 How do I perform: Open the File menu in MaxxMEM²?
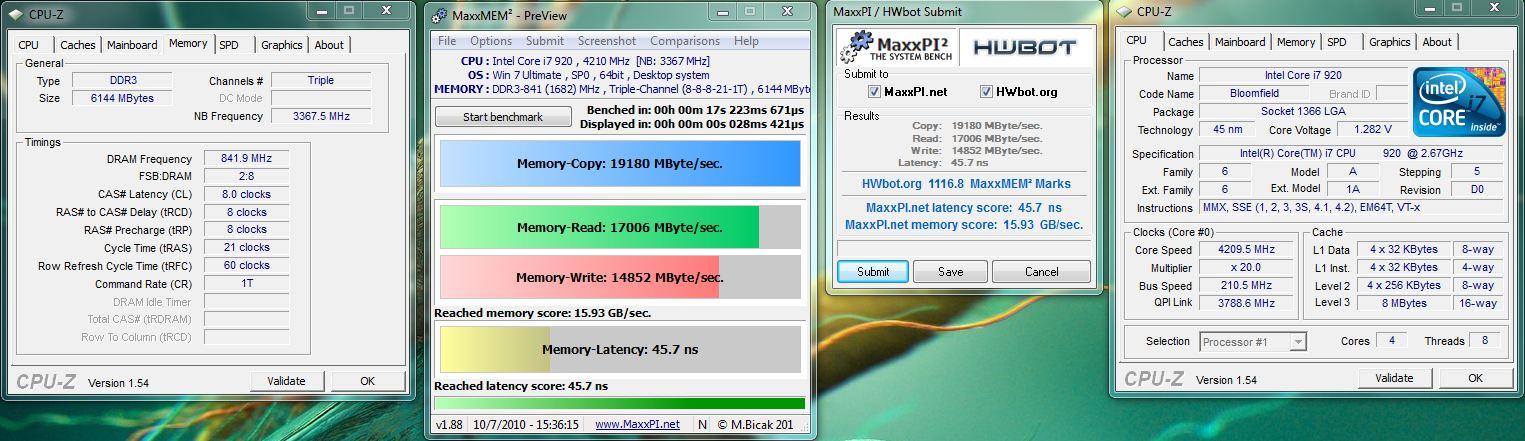click(x=447, y=41)
